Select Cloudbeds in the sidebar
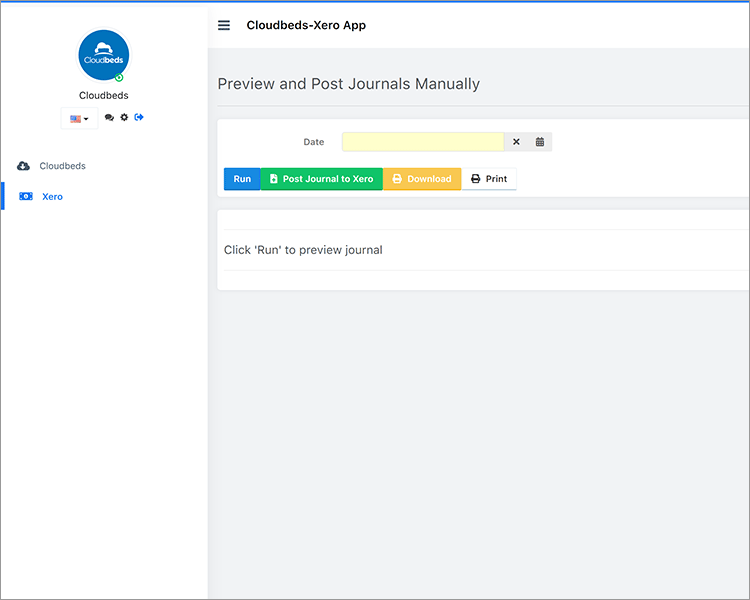 coord(62,166)
